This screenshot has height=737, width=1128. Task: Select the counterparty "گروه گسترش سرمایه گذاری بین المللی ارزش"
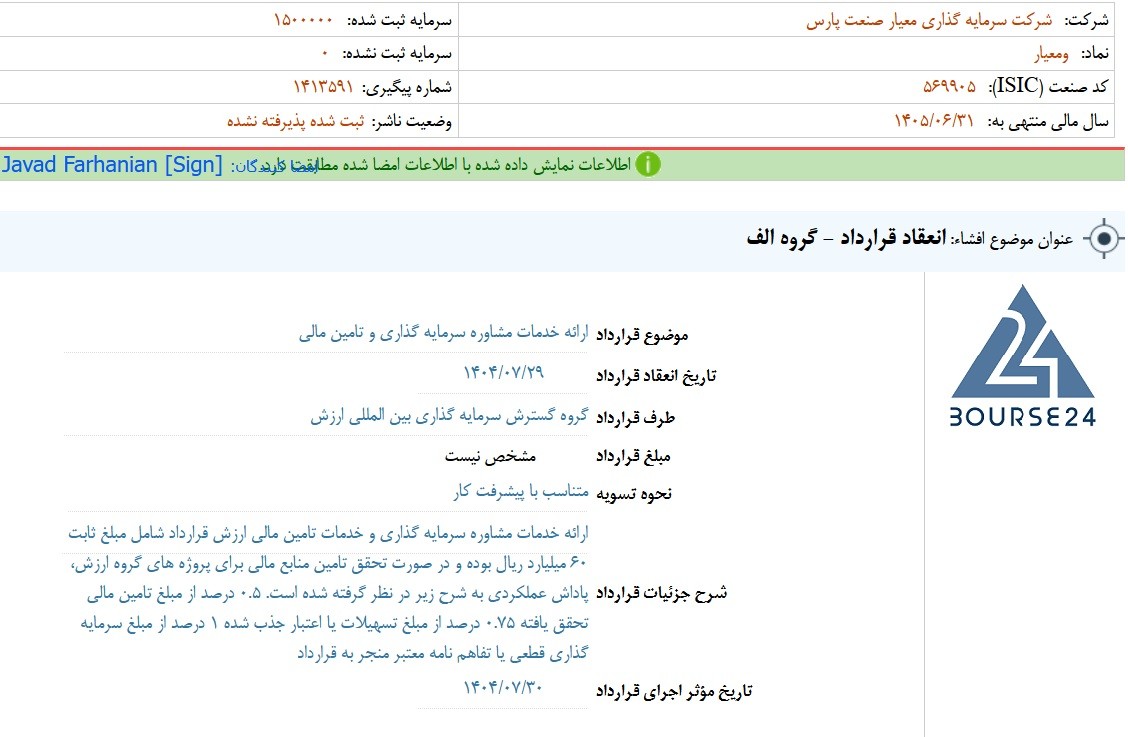(450, 416)
